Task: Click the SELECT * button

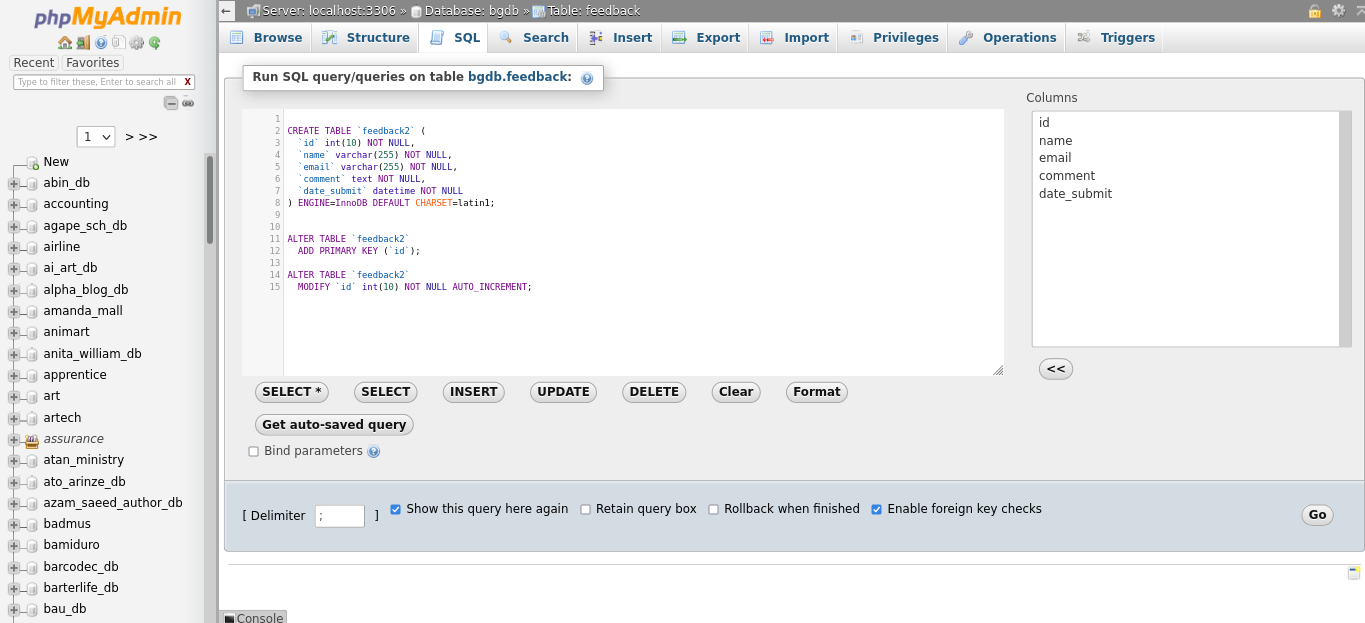Action: [292, 392]
